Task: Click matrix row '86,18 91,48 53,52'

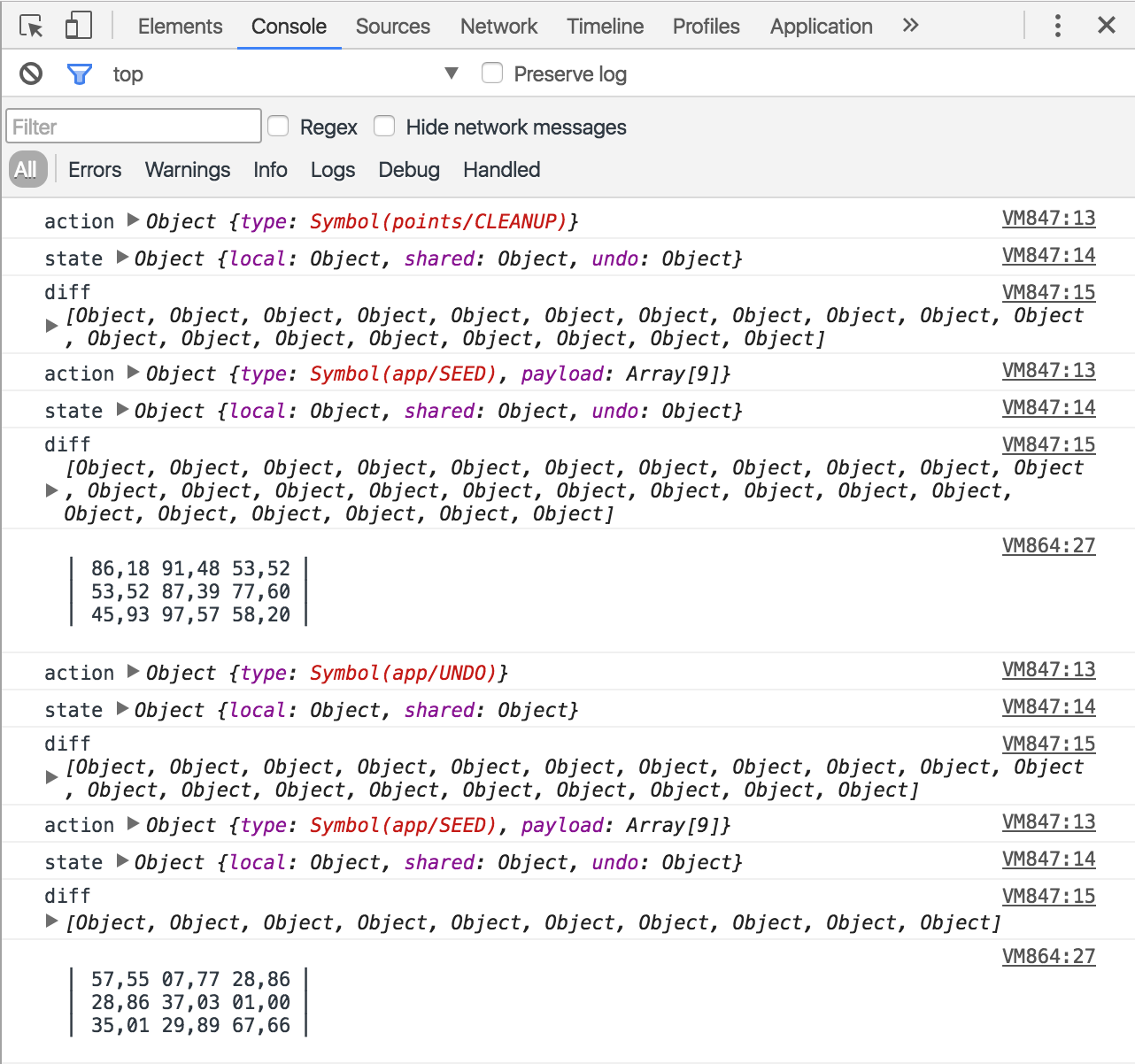Action: pyautogui.click(x=190, y=568)
